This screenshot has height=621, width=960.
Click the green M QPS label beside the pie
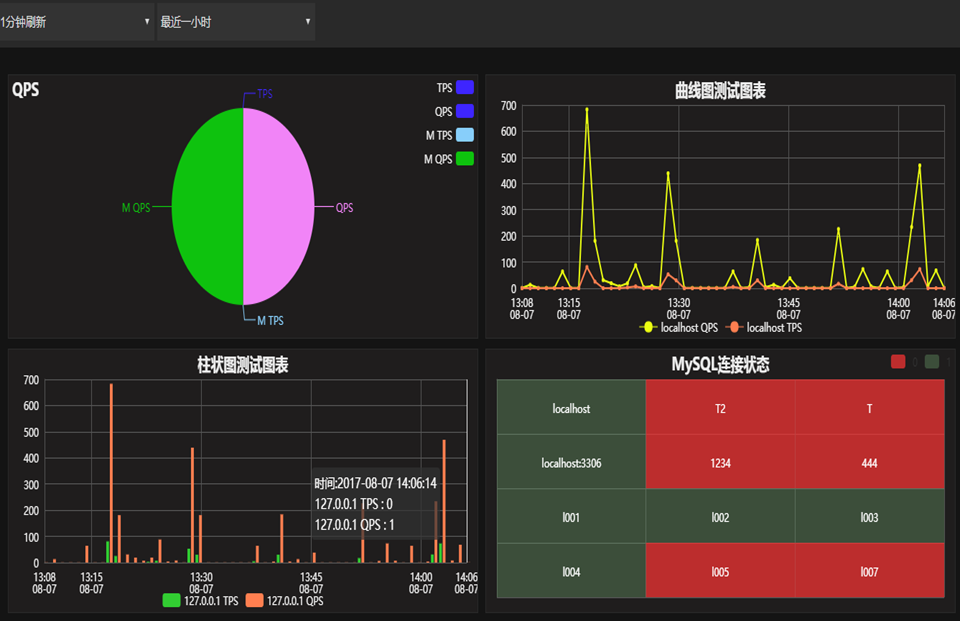pyautogui.click(x=136, y=208)
